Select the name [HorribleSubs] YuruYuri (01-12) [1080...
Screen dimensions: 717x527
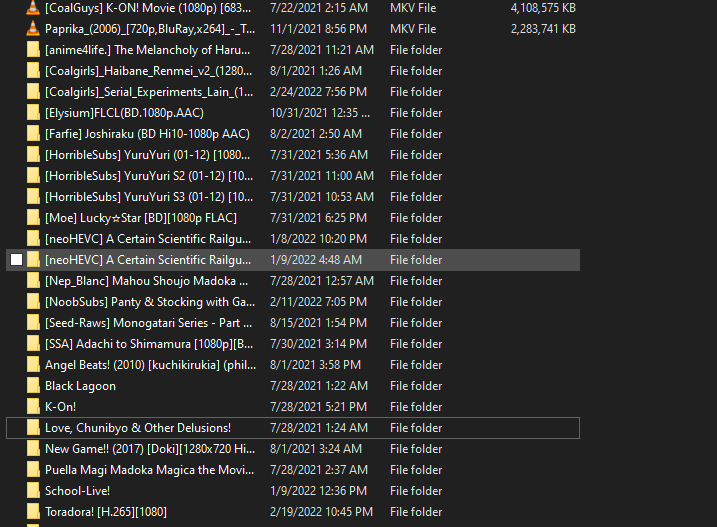[147, 155]
